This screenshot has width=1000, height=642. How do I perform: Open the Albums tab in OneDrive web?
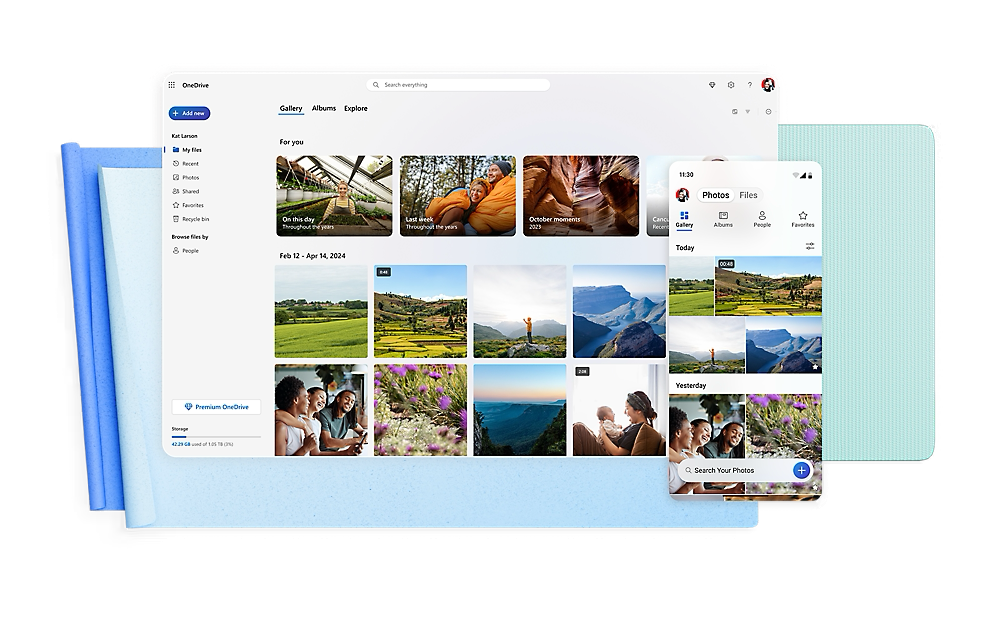coord(322,108)
